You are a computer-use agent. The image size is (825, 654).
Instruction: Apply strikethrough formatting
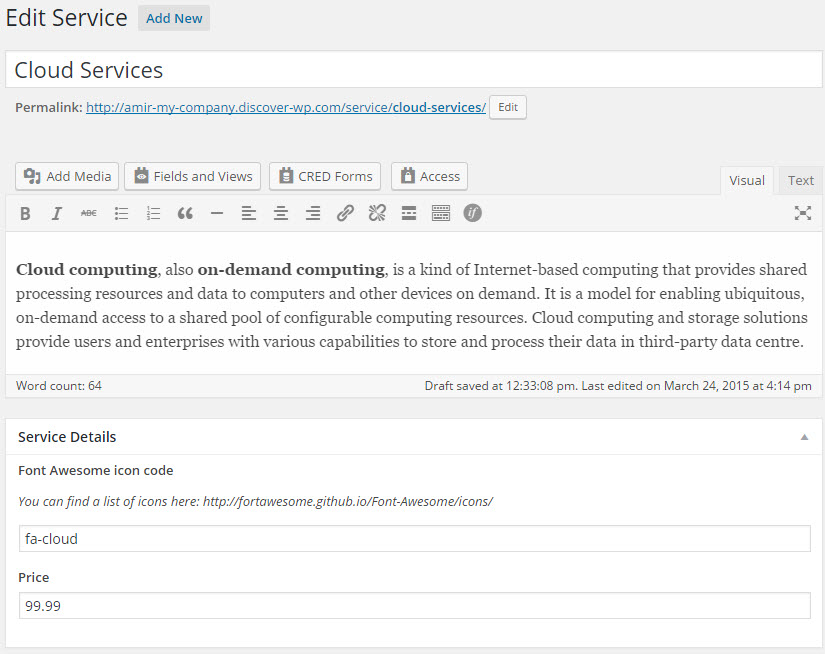click(89, 213)
